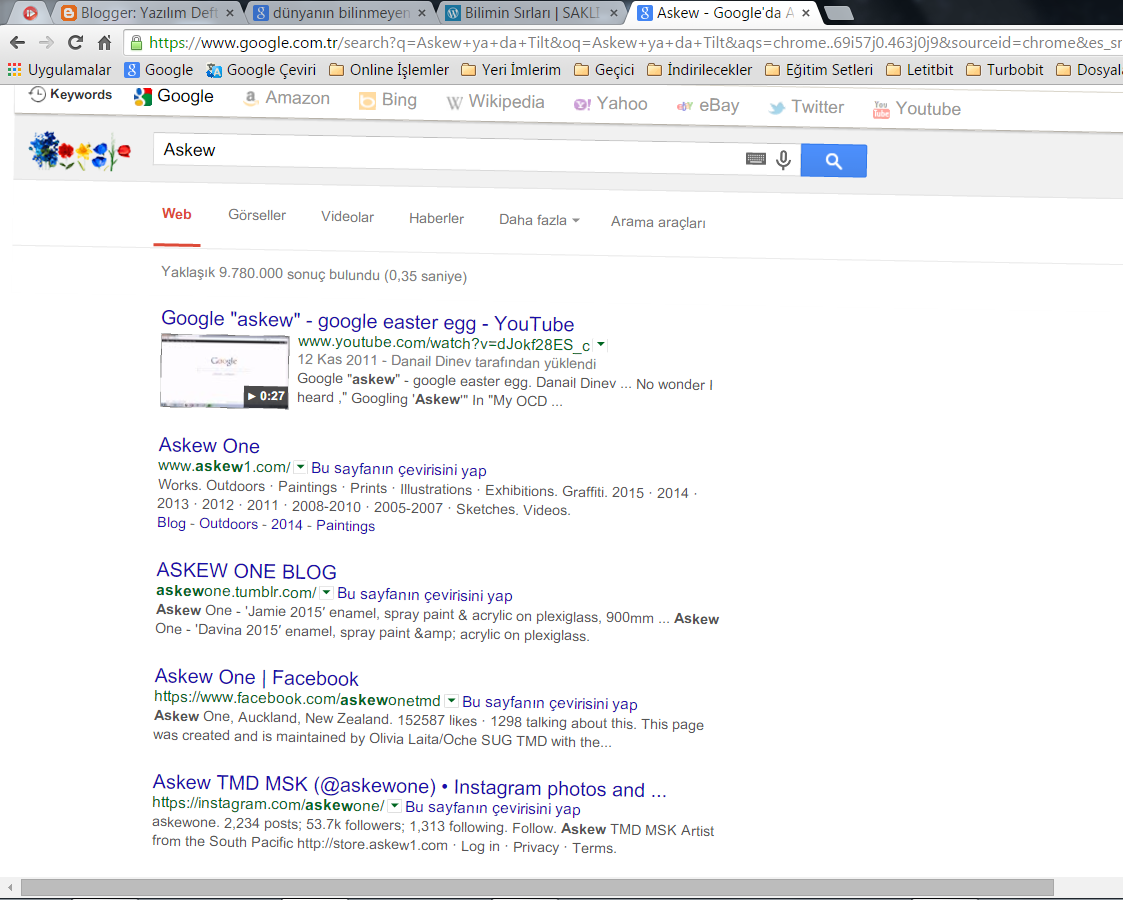
Task: Open a new browser tab button
Action: point(839,13)
